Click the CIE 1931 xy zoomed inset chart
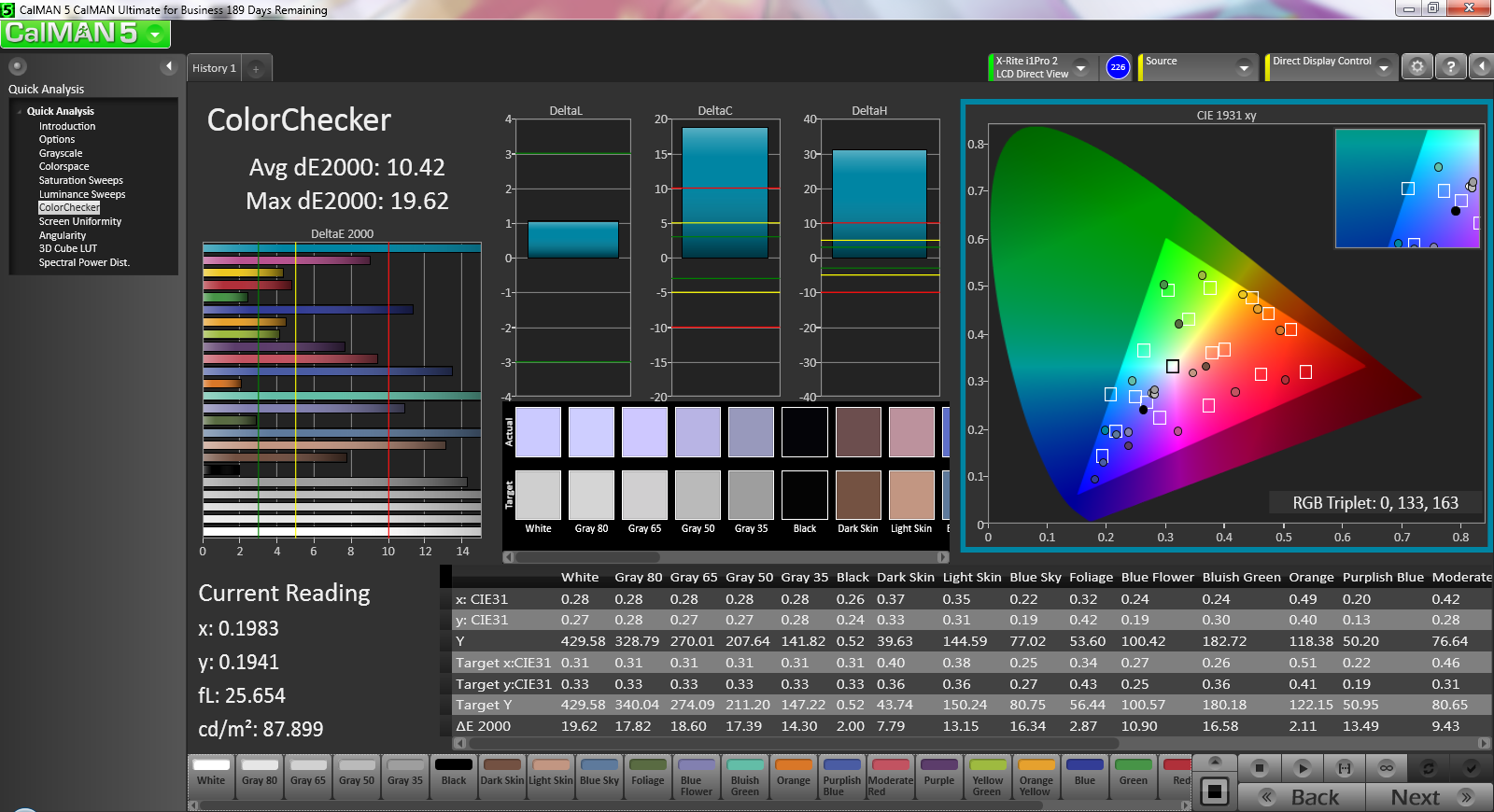 click(x=1407, y=189)
